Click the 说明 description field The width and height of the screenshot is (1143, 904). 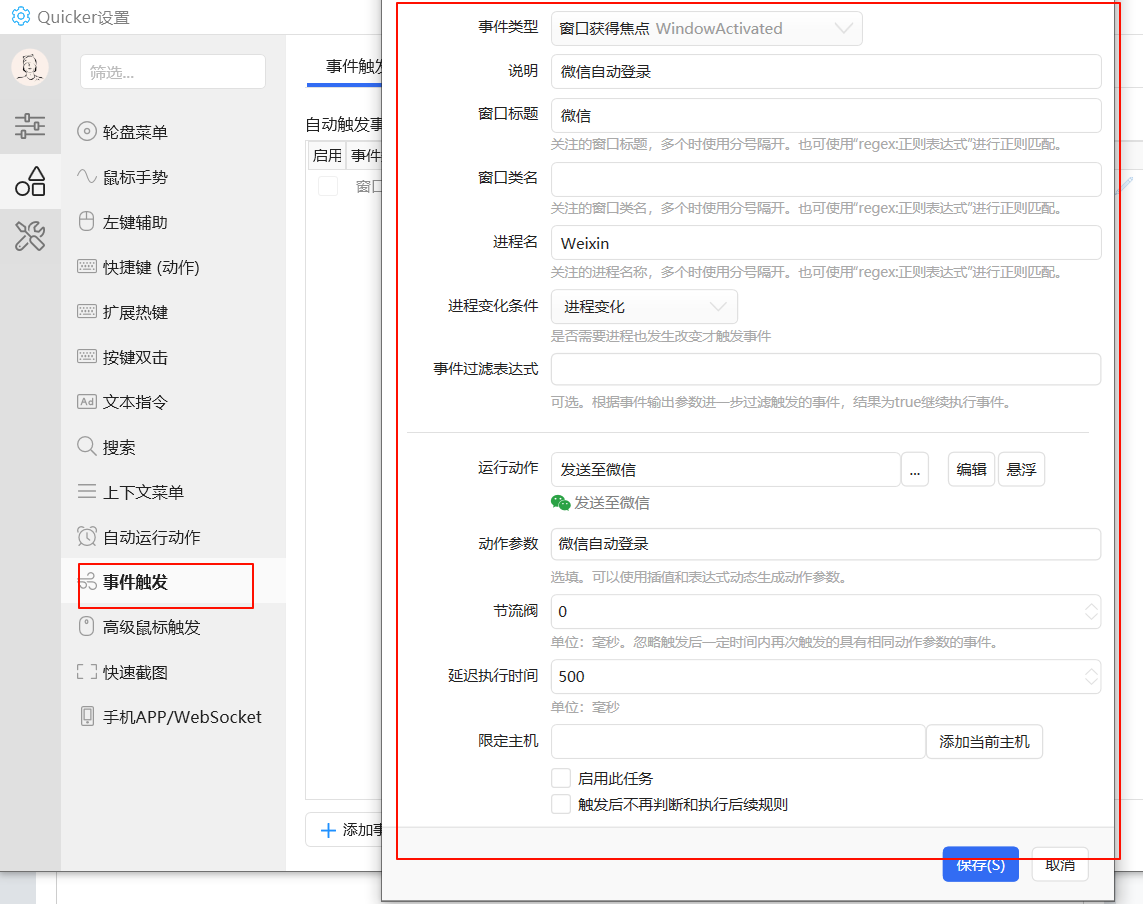826,71
